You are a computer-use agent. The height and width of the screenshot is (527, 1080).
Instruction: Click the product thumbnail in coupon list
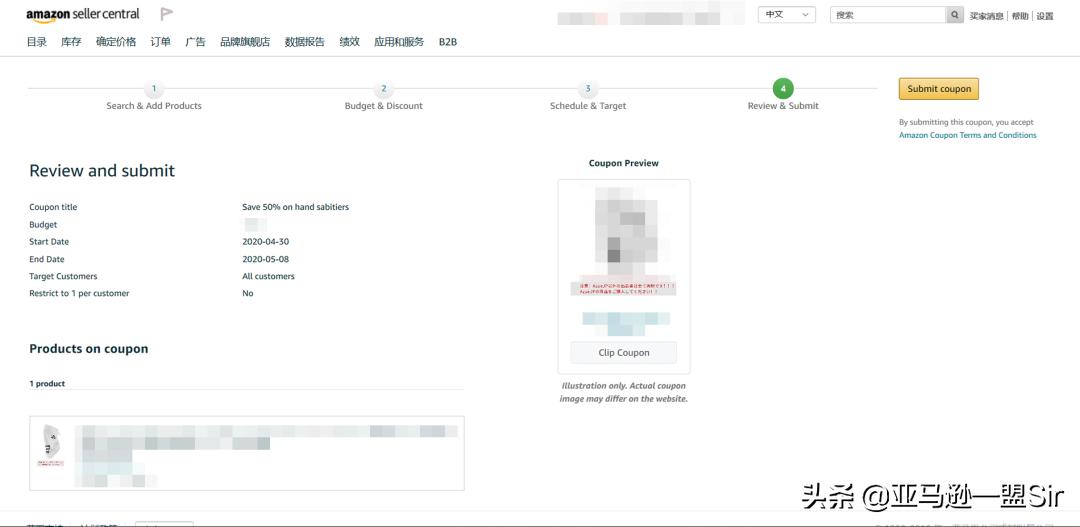coord(50,446)
